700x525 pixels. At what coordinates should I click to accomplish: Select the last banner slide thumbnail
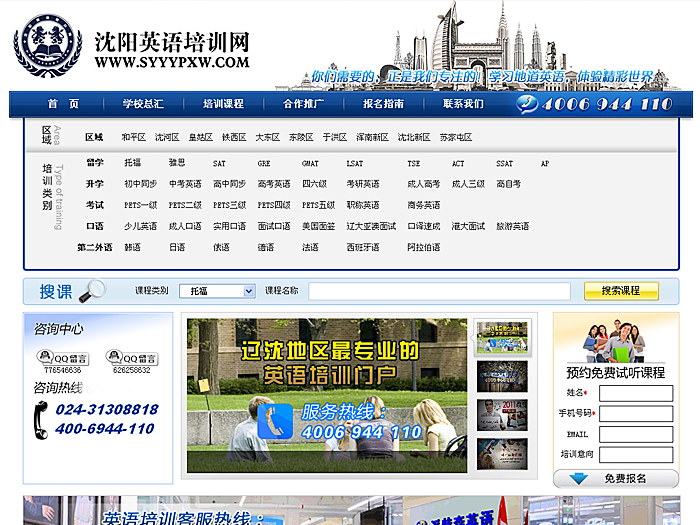[502, 452]
